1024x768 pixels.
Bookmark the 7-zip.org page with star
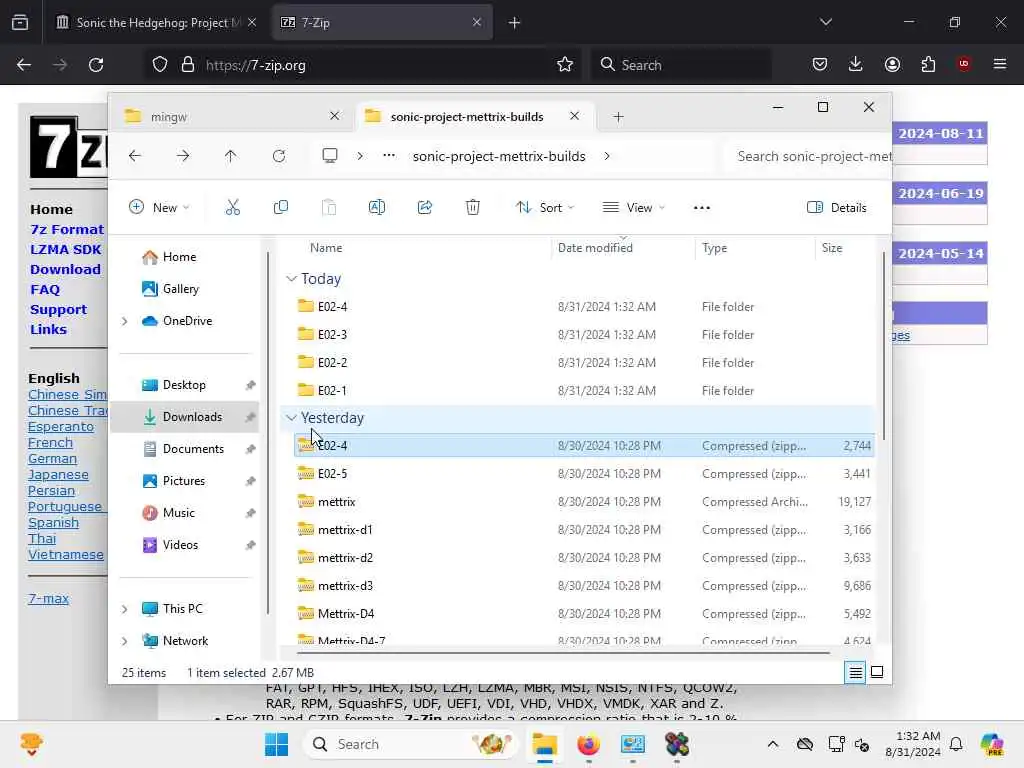[x=565, y=65]
